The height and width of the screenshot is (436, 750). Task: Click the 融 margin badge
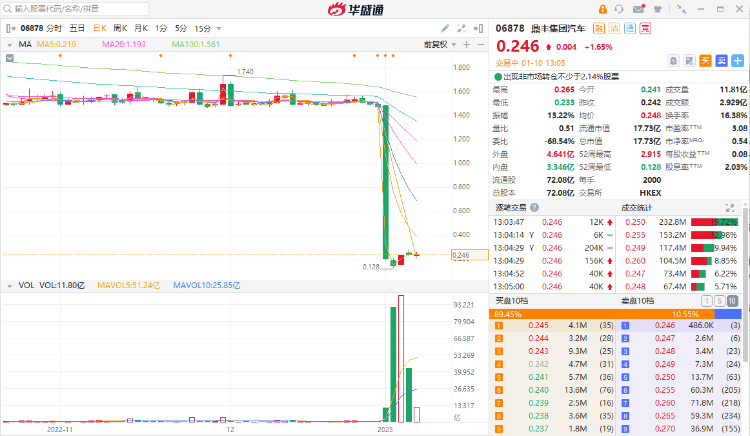tap(598, 28)
